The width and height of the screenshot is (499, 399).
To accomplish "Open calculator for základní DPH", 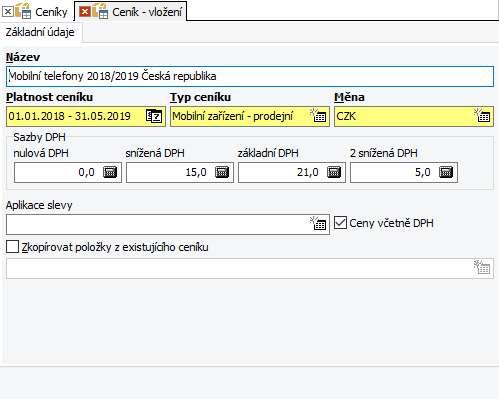I will pos(334,172).
